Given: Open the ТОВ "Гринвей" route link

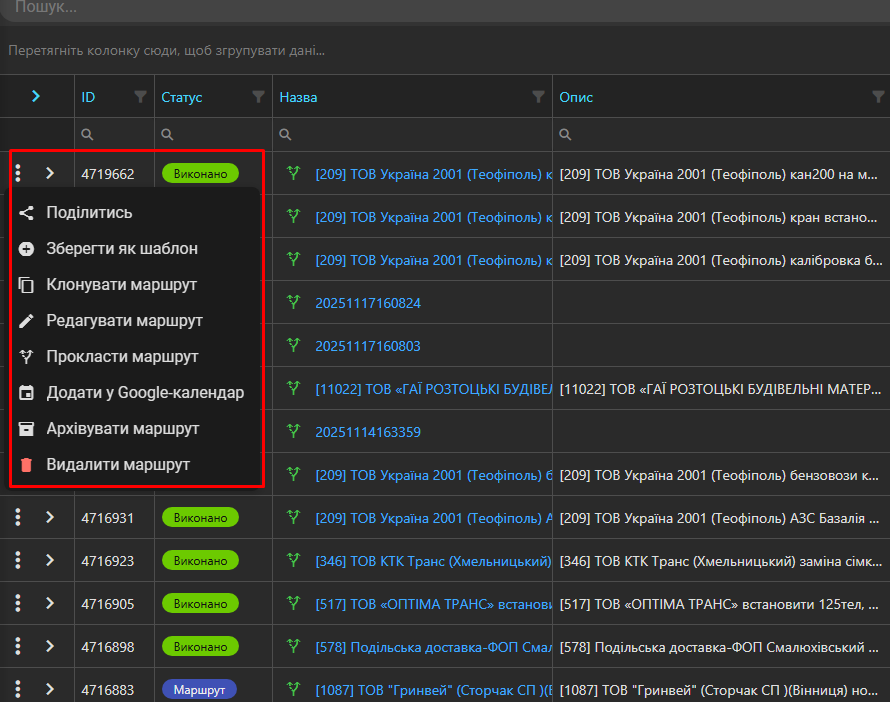Looking at the screenshot, I should [x=434, y=690].
